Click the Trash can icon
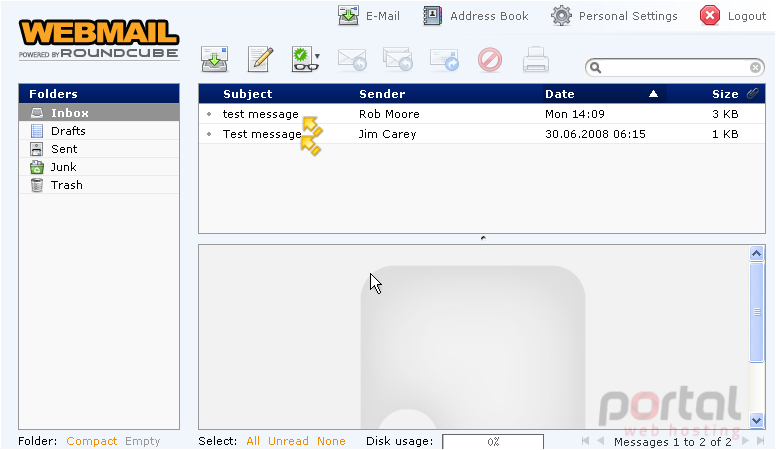 pyautogui.click(x=37, y=185)
